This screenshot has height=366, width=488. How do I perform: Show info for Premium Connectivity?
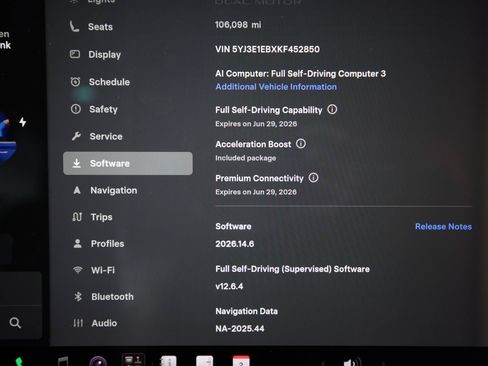point(313,177)
